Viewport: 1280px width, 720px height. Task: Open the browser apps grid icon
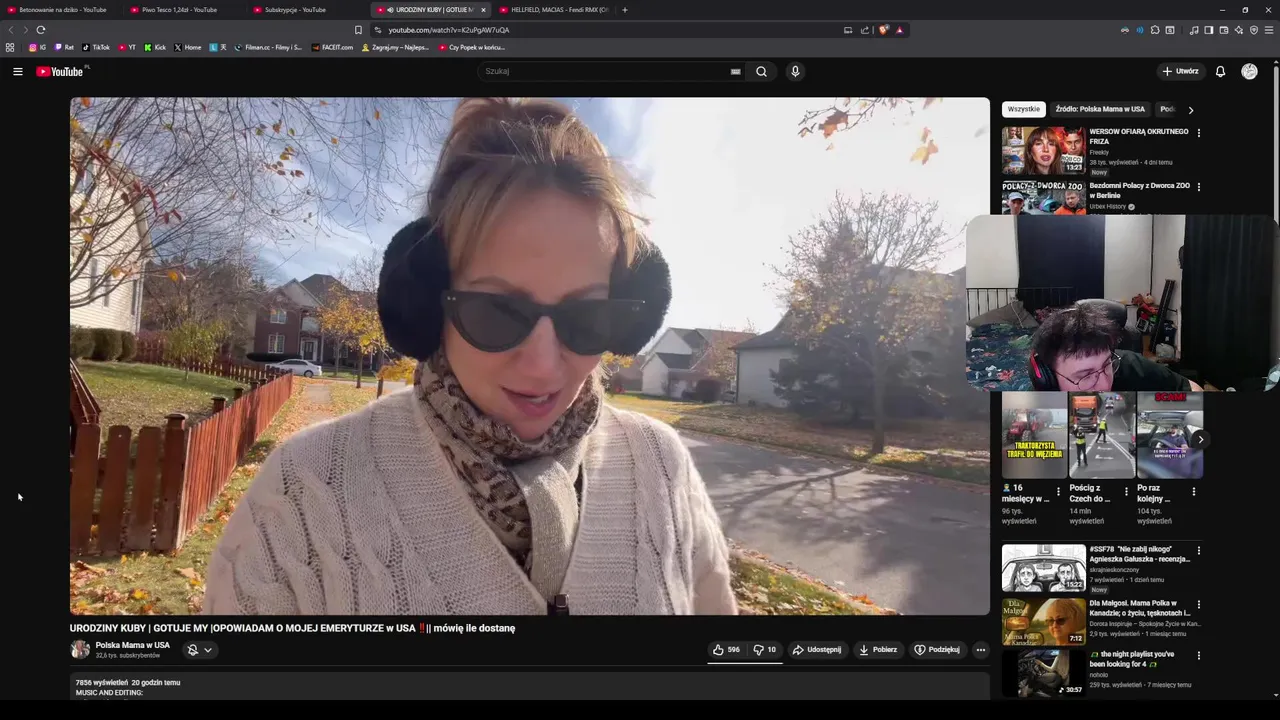click(x=10, y=47)
